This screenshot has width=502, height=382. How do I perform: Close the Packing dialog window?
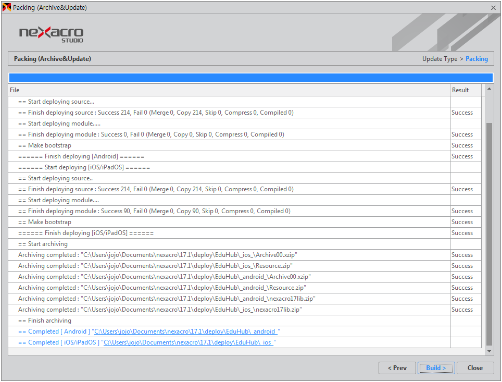493,7
